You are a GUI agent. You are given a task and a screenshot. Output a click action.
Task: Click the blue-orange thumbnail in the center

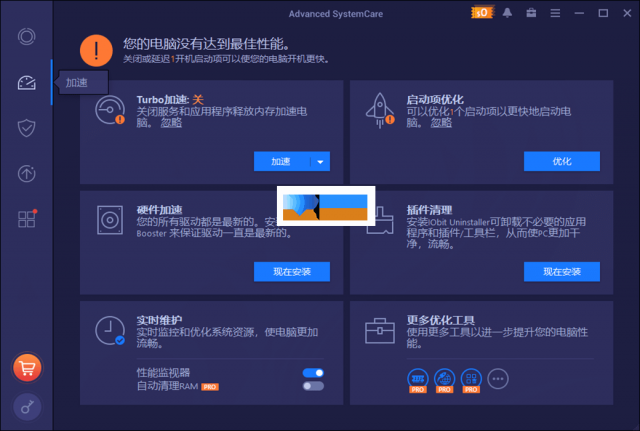tap(326, 207)
